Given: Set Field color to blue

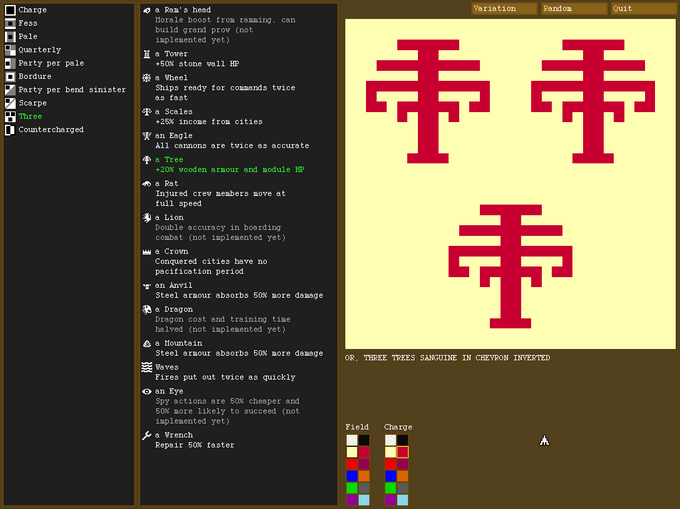Looking at the screenshot, I should (x=352, y=476).
